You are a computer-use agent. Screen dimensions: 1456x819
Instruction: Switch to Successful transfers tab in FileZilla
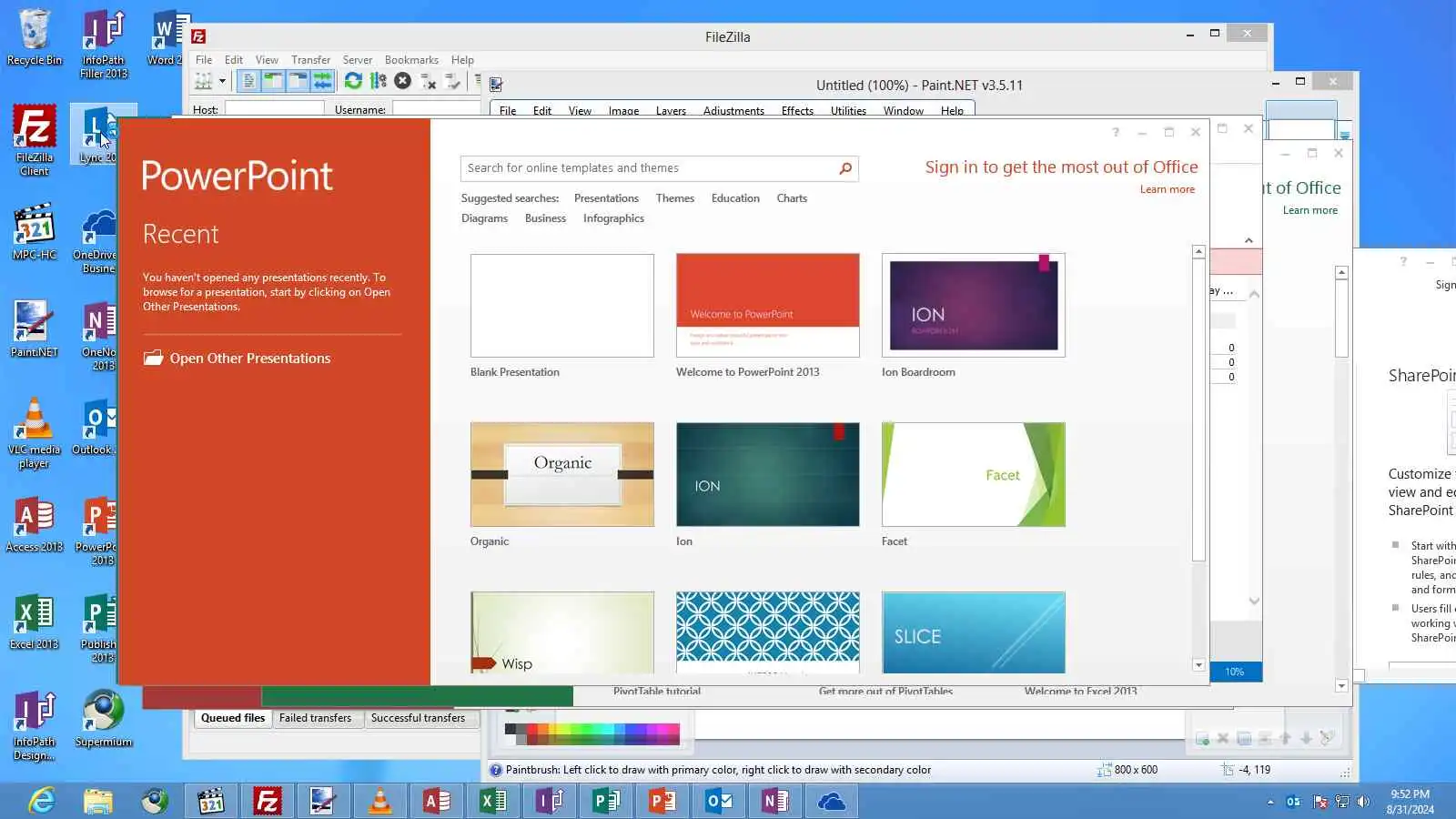click(x=418, y=718)
